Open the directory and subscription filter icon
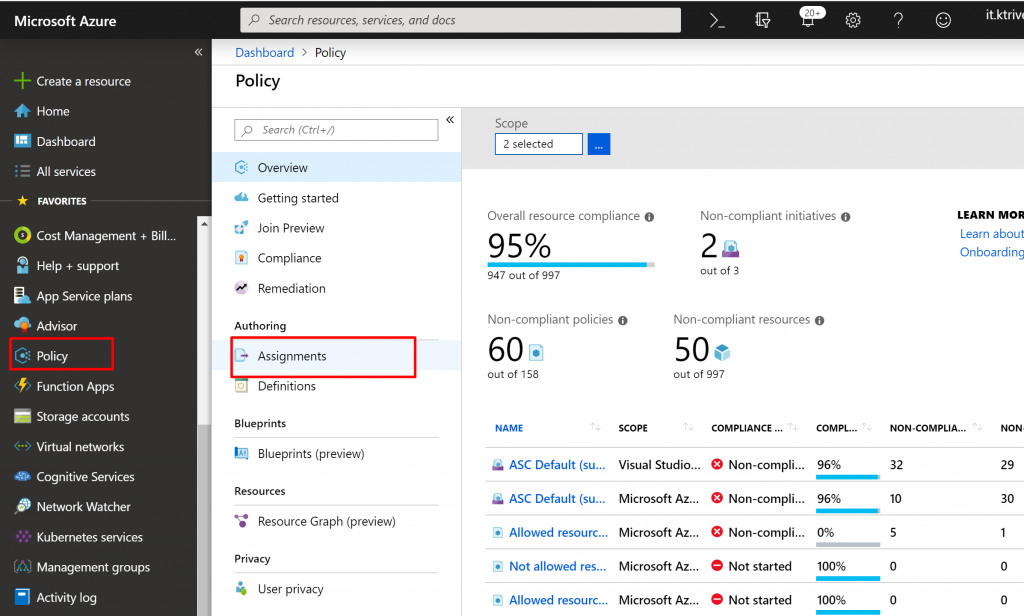1024x616 pixels. [763, 20]
